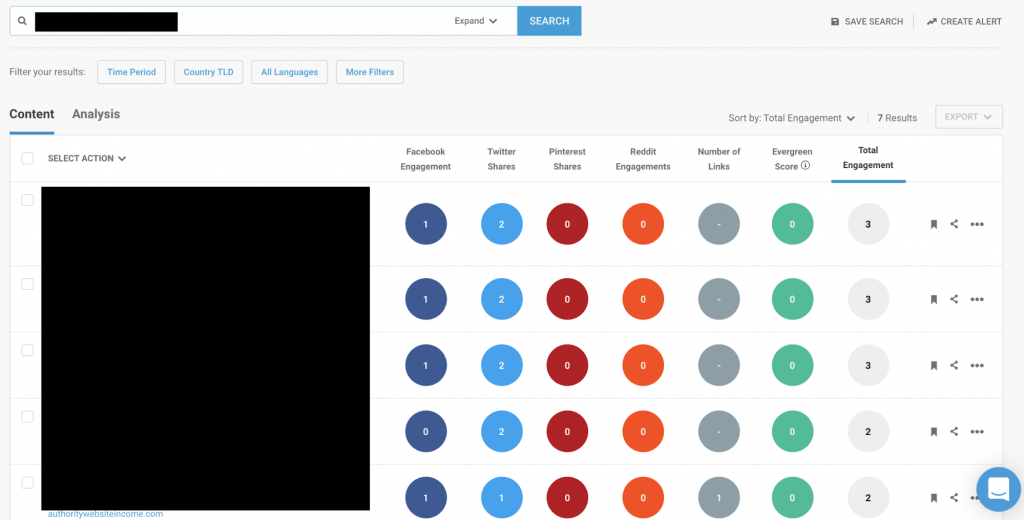
Task: Share the result with zero Facebook engagement
Action: coord(954,431)
